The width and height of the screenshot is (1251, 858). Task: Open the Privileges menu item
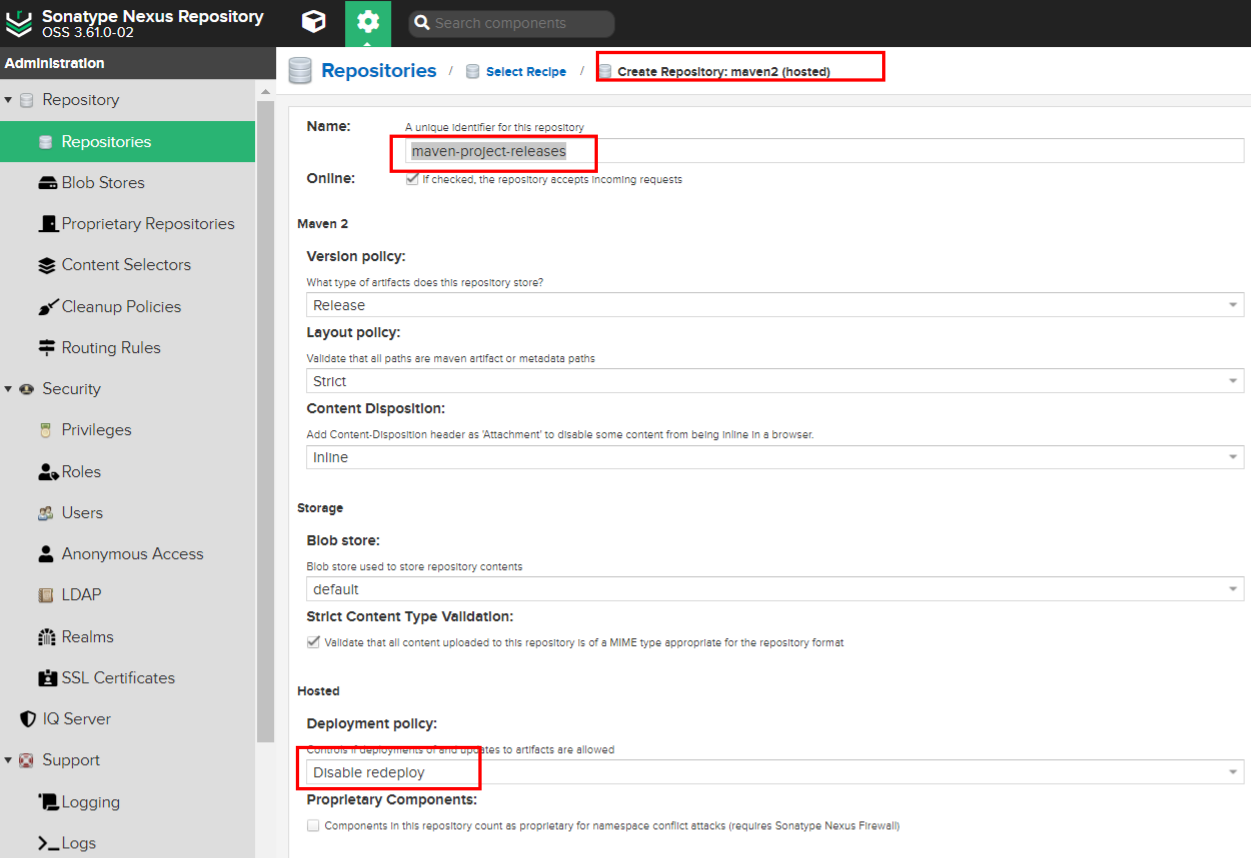(x=96, y=430)
